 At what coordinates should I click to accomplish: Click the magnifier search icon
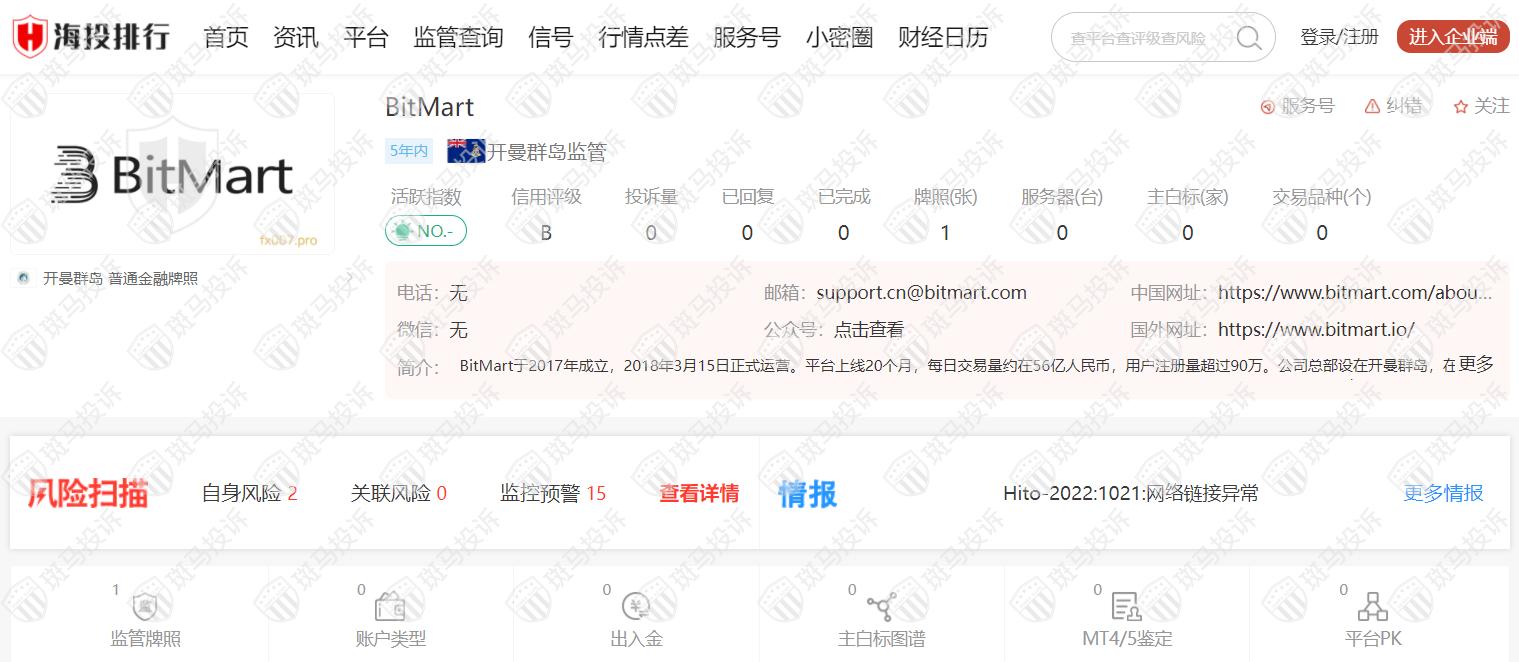(x=1249, y=38)
